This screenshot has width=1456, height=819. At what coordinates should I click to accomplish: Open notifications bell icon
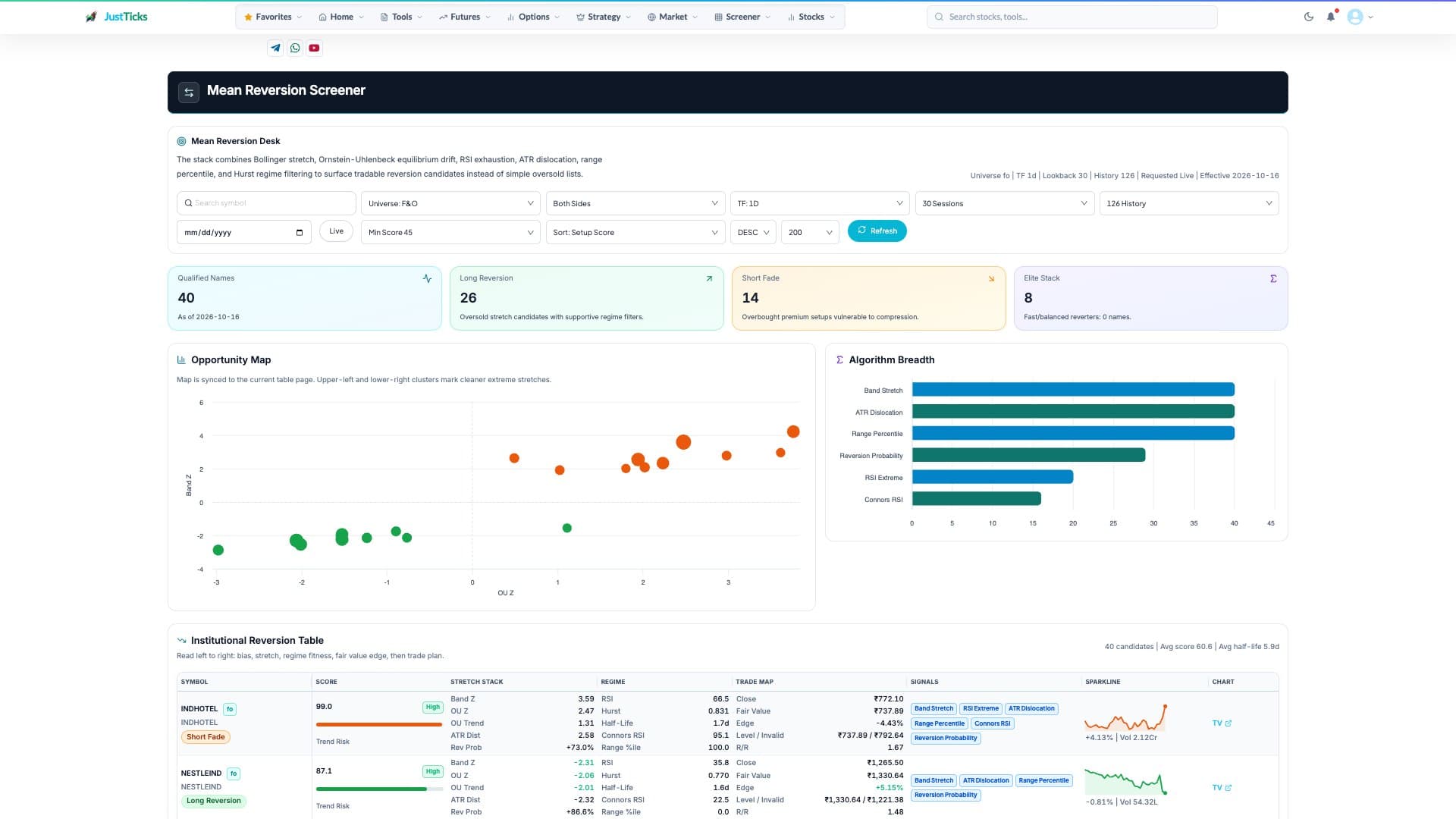(x=1331, y=17)
